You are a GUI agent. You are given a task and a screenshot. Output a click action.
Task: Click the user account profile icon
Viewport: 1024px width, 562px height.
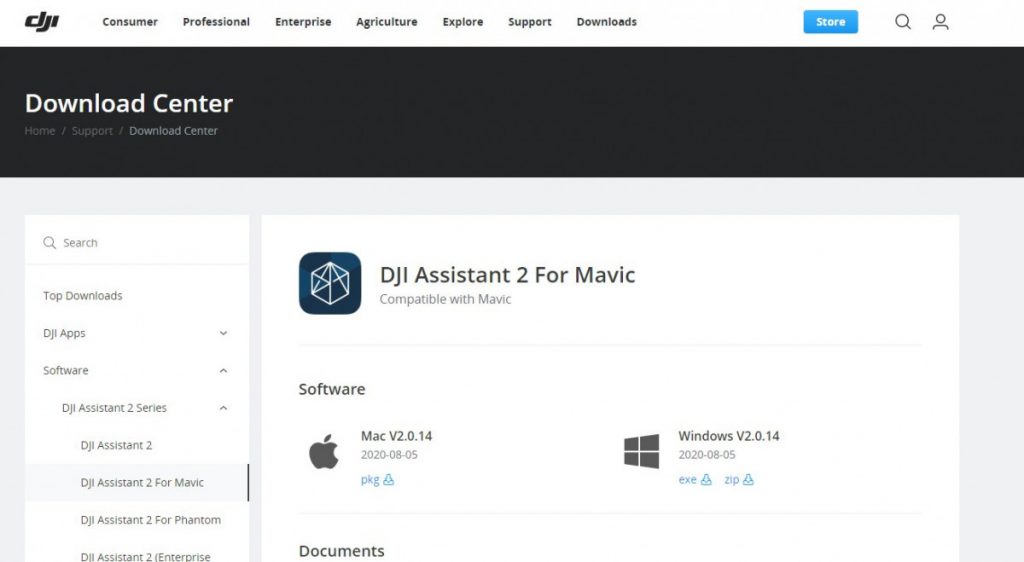[940, 22]
